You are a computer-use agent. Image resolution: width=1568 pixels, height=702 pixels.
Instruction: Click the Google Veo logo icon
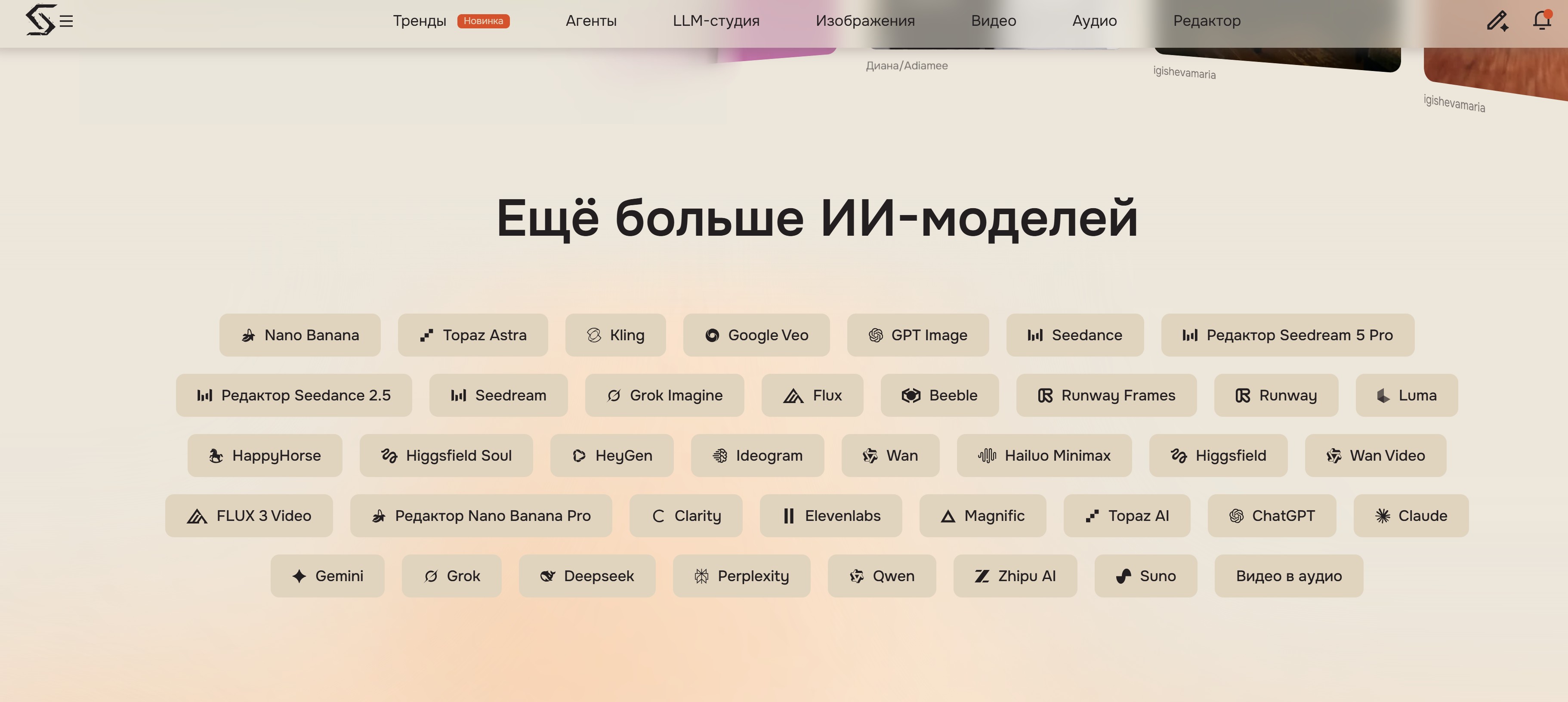point(712,335)
